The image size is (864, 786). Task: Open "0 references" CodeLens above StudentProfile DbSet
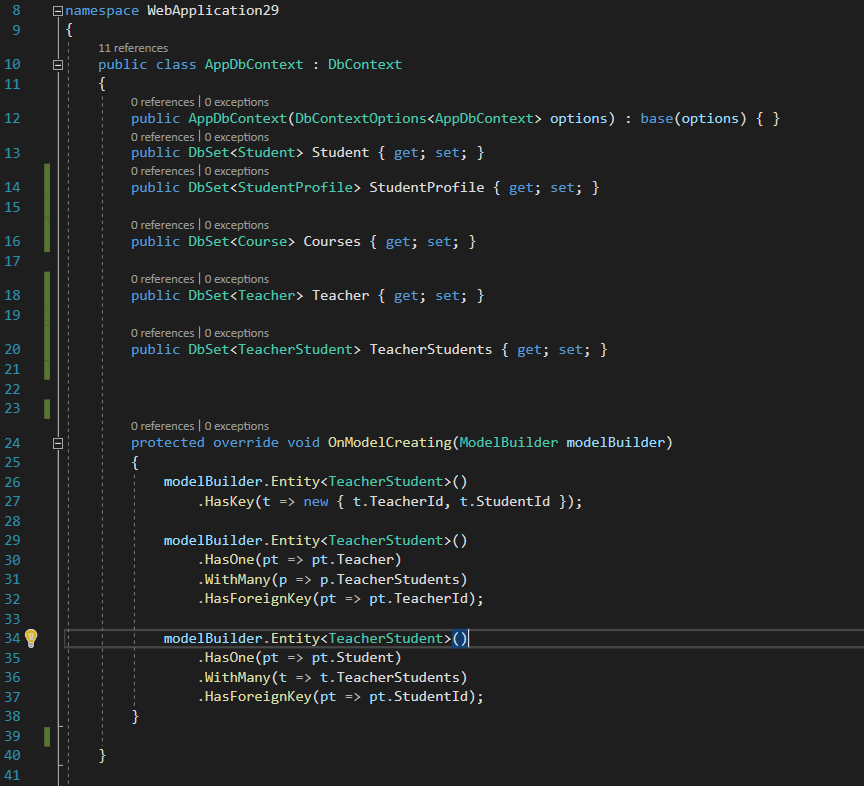163,171
